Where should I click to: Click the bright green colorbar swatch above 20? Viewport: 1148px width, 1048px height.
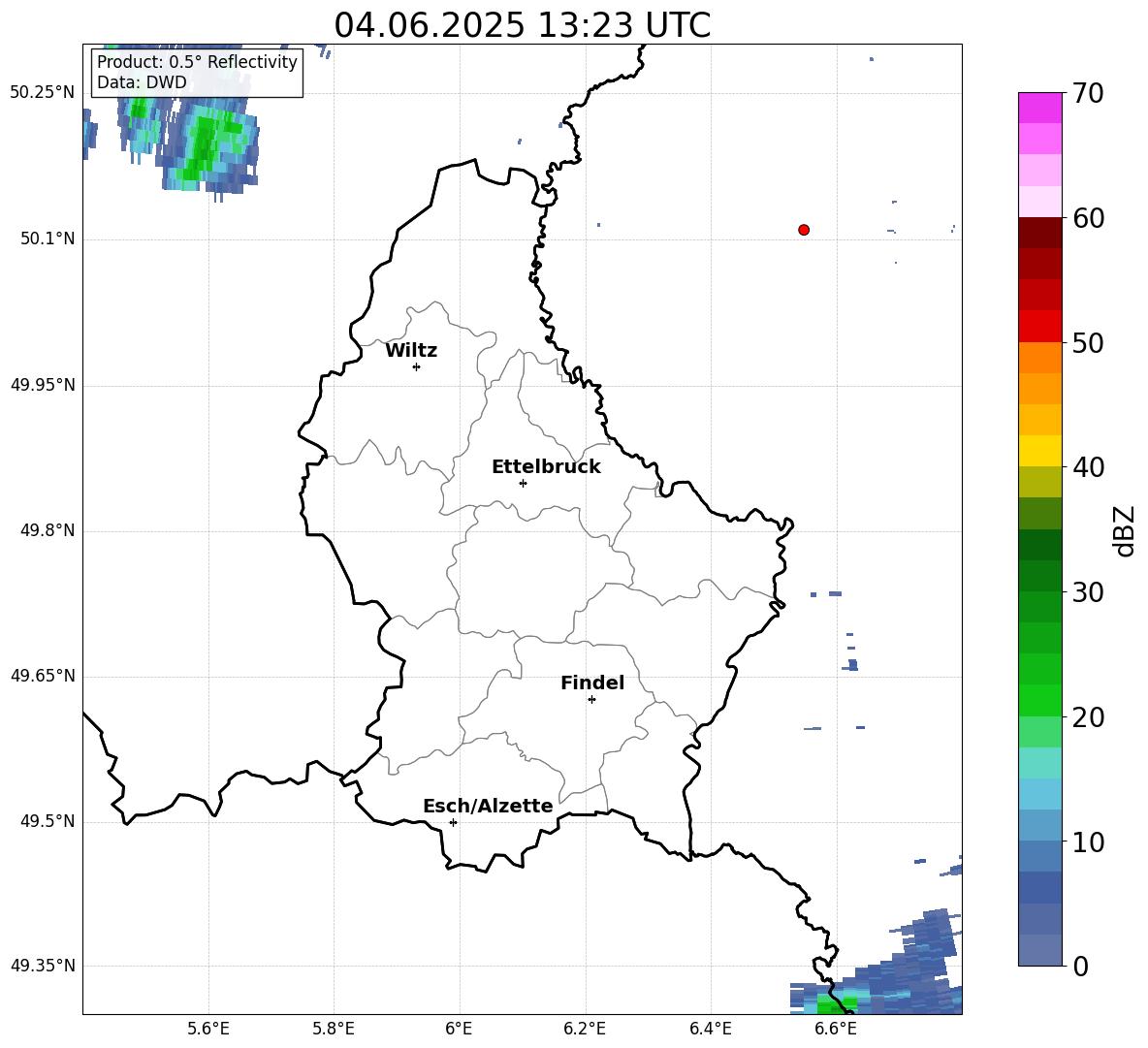[x=1040, y=700]
